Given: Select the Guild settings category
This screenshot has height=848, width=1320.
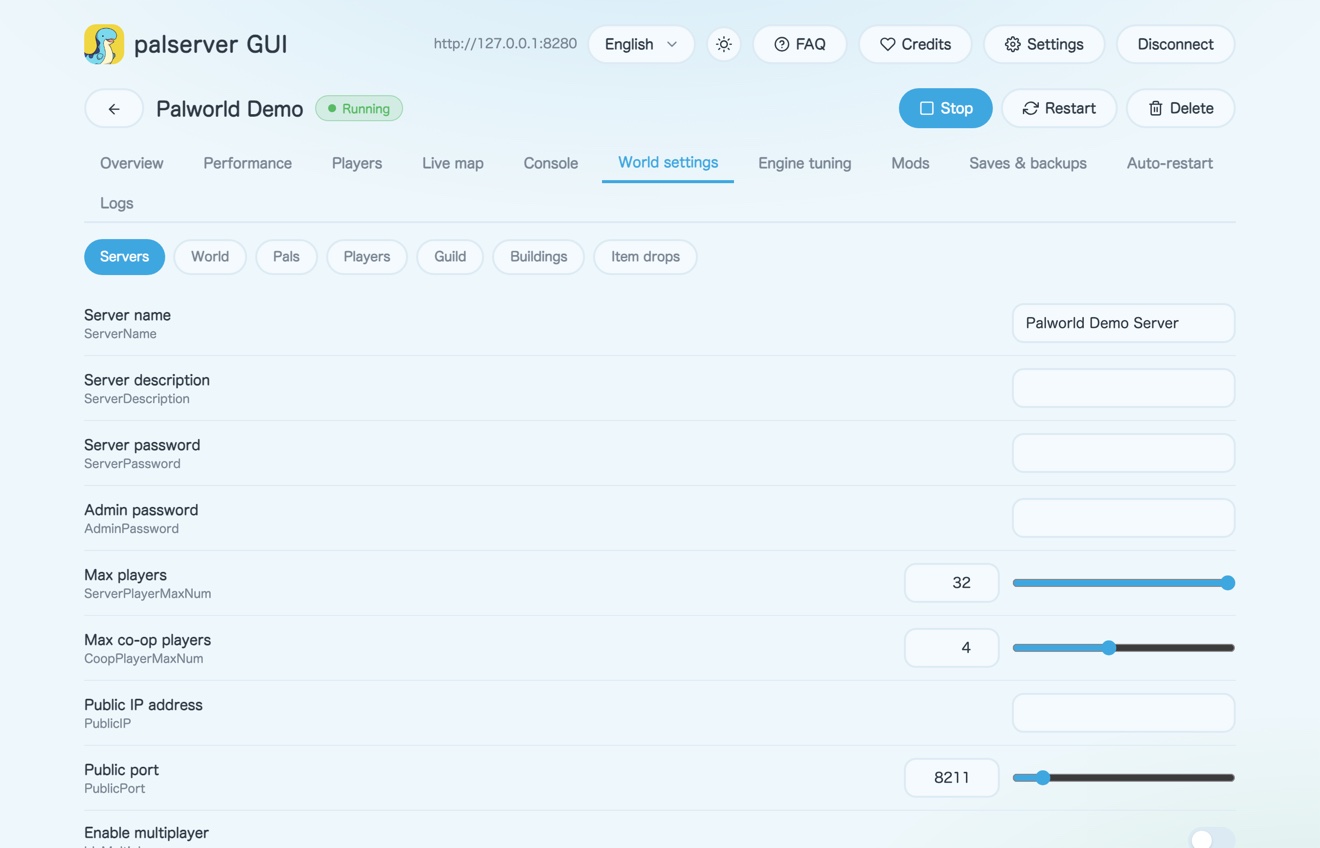Looking at the screenshot, I should [x=450, y=257].
